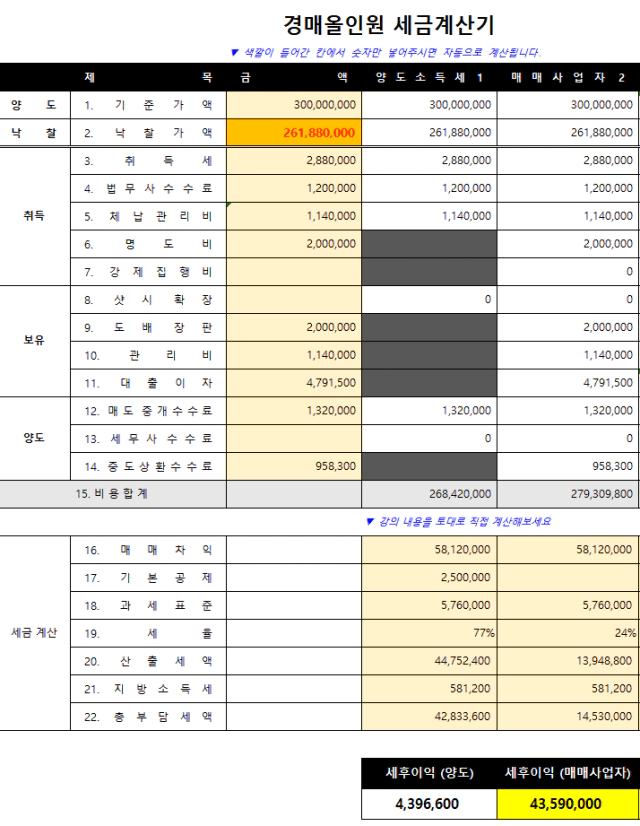Click the 매도중개수수료 금액 cell 1,320,000
The height and width of the screenshot is (826, 640).
tap(294, 410)
